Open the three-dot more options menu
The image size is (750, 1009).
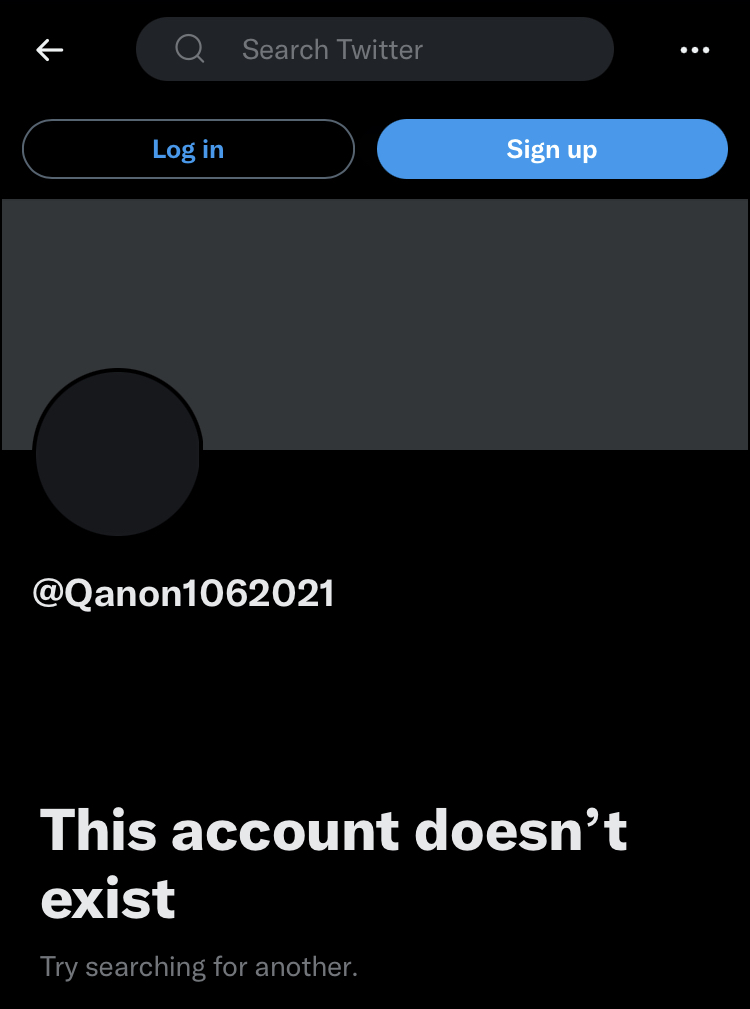pyautogui.click(x=695, y=50)
